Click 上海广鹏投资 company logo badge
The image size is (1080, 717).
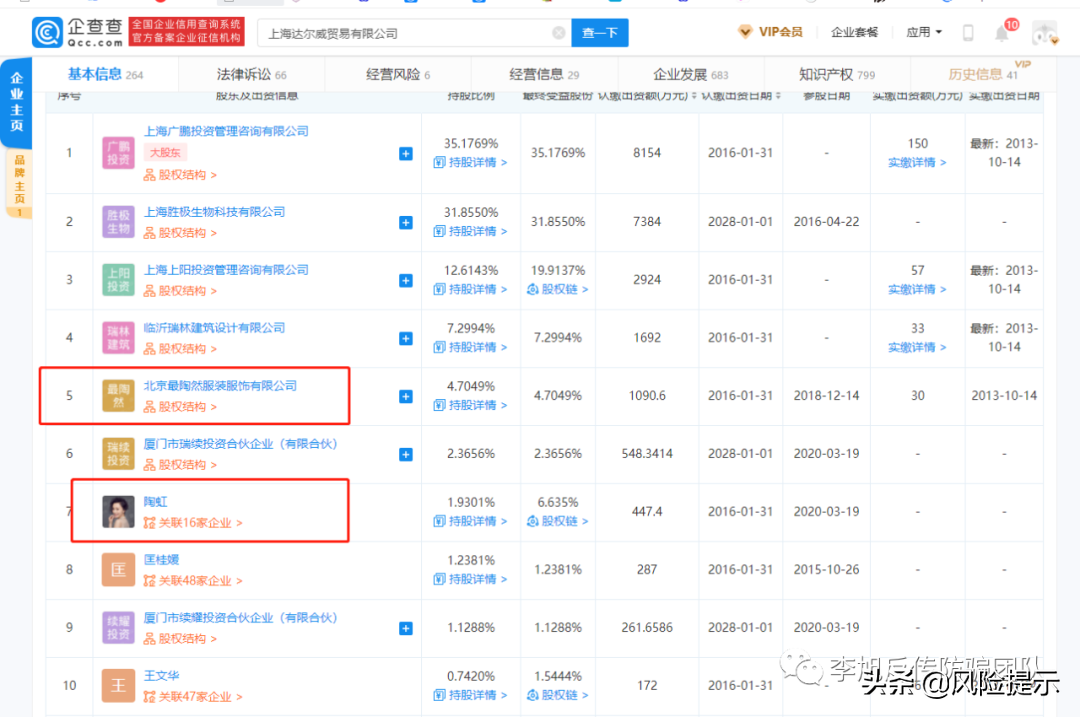(118, 154)
